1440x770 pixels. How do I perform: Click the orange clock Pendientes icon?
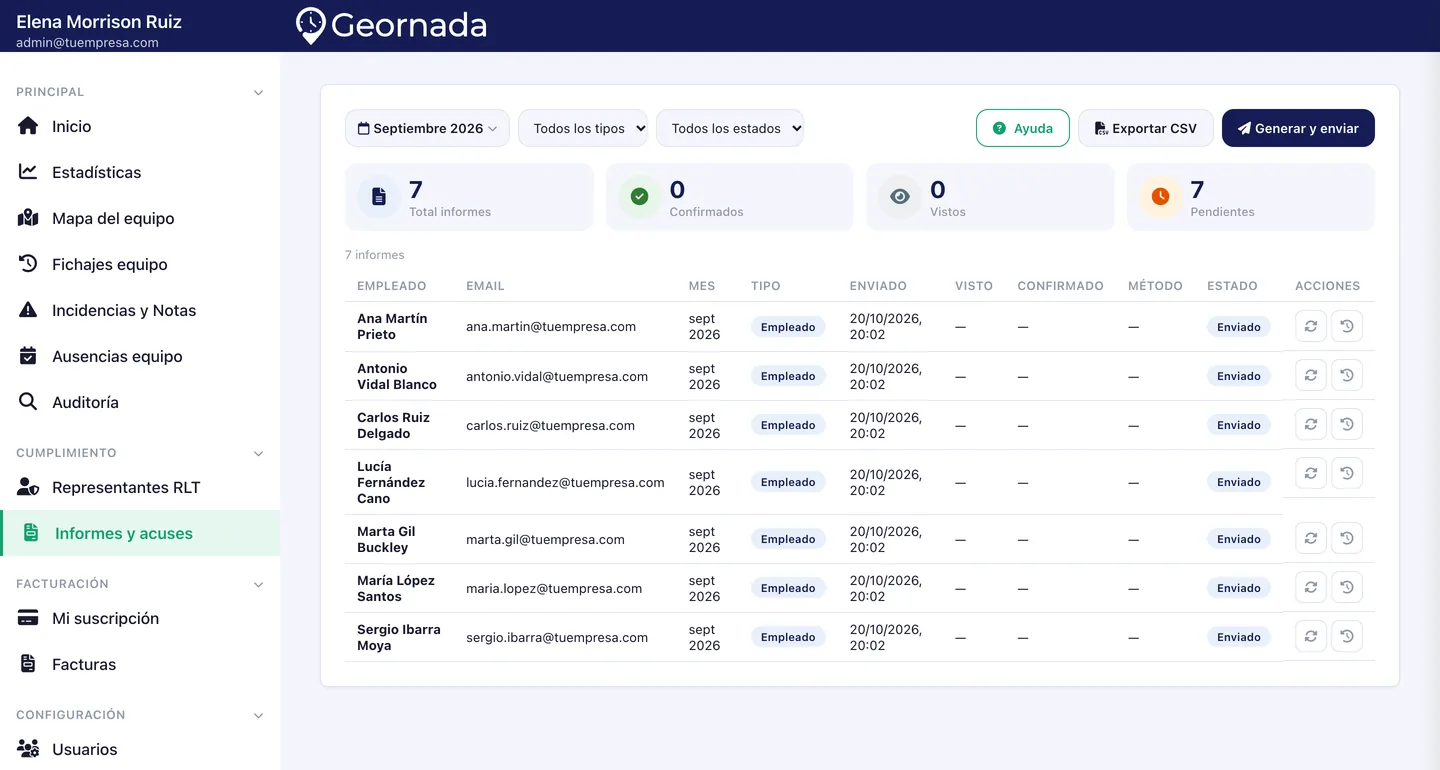point(1160,197)
